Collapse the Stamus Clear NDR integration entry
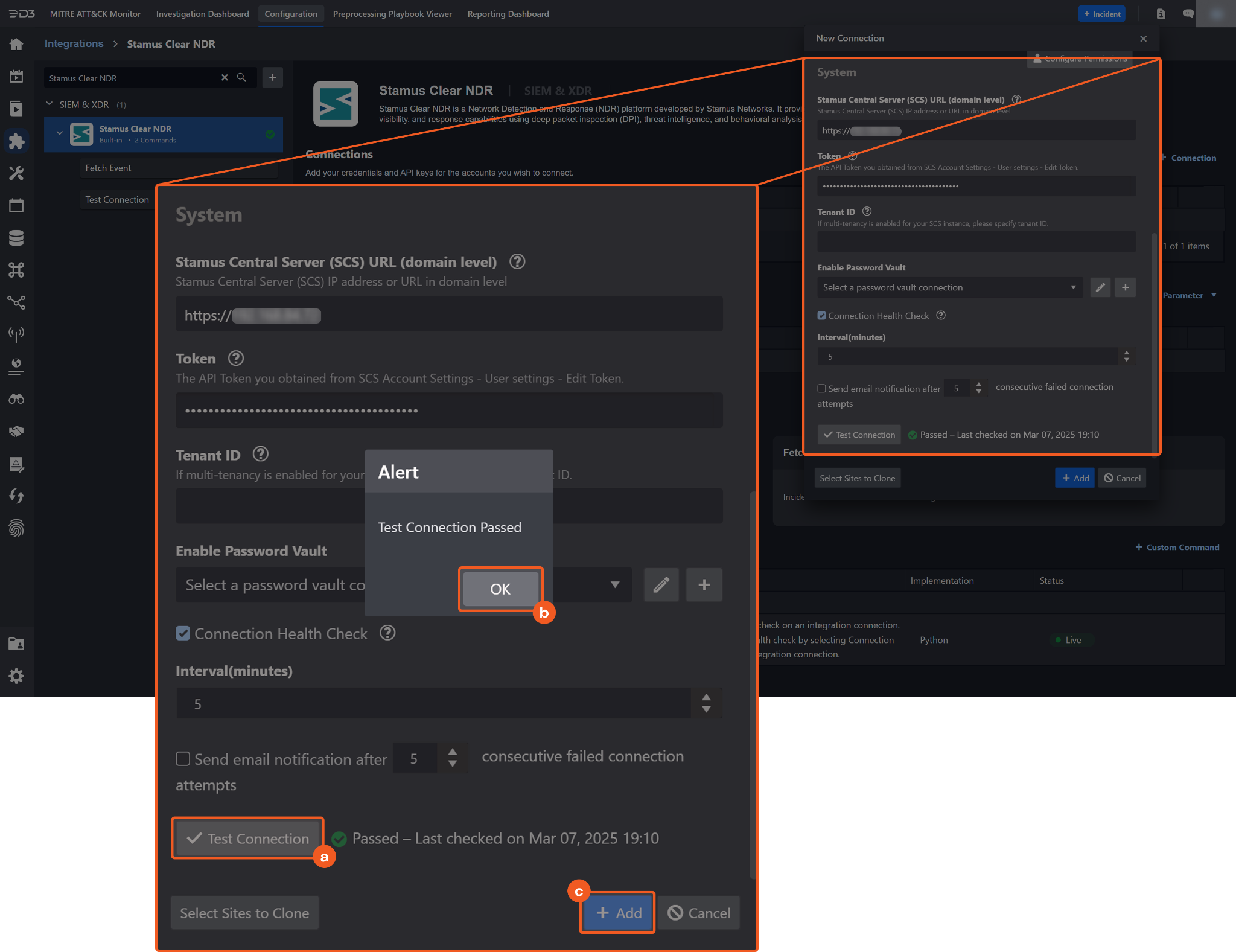The height and width of the screenshot is (952, 1236). point(59,133)
